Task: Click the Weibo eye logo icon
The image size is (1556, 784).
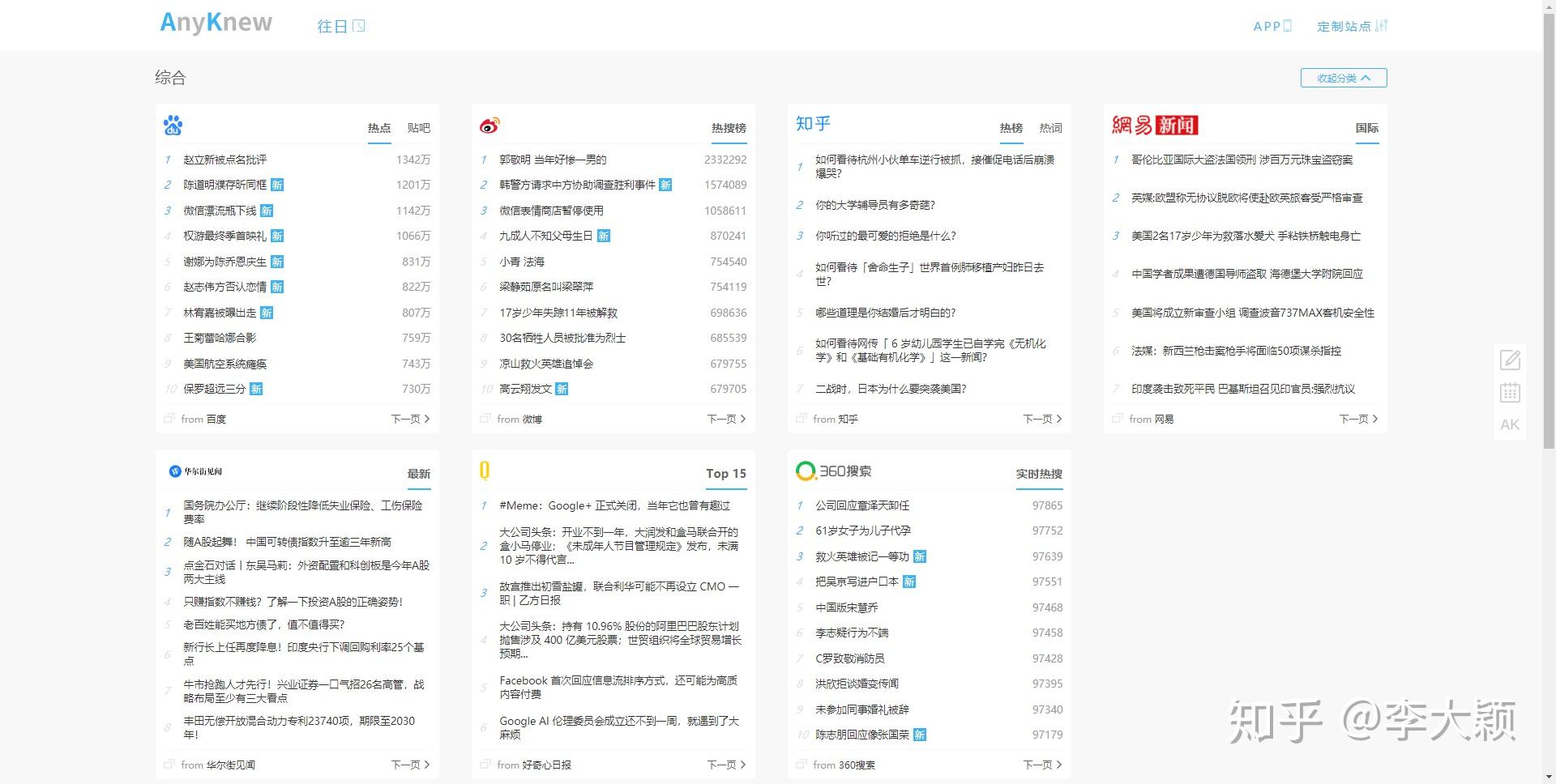Action: coord(489,125)
